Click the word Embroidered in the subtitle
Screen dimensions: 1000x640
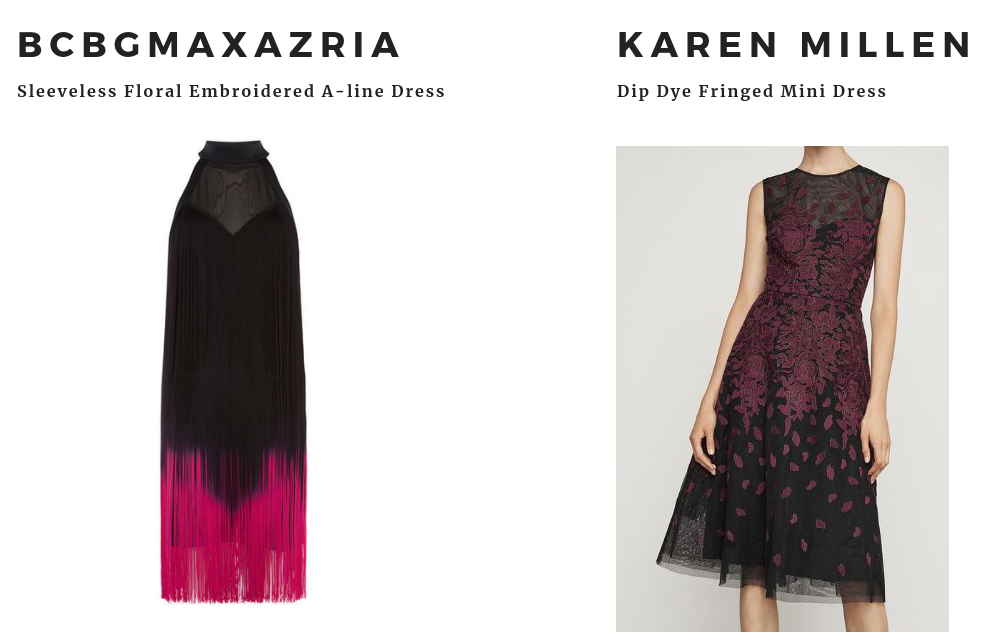pyautogui.click(x=252, y=91)
